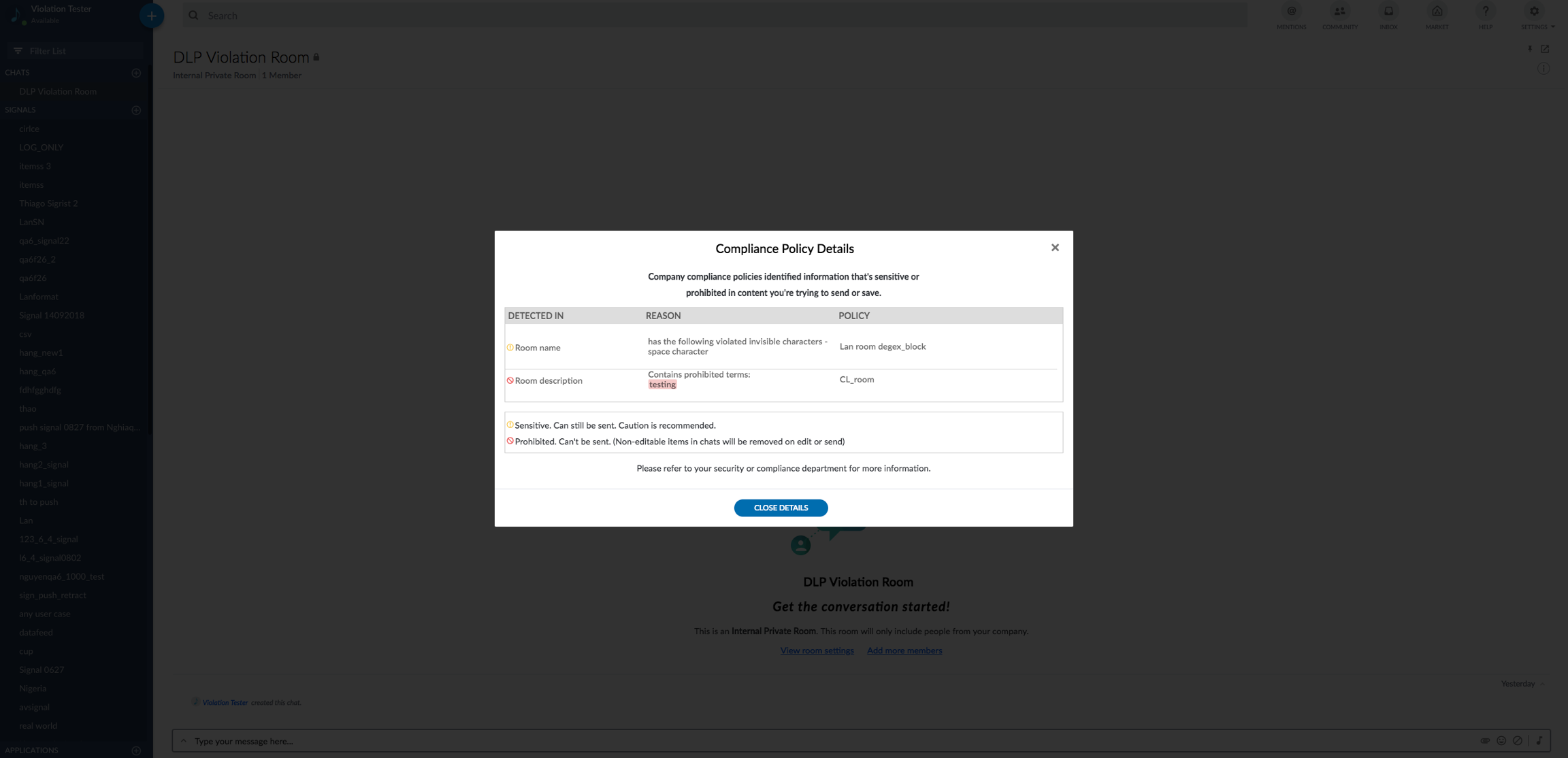Image resolution: width=1568 pixels, height=758 pixels.
Task: Open the emoji picker in message box
Action: click(1501, 740)
